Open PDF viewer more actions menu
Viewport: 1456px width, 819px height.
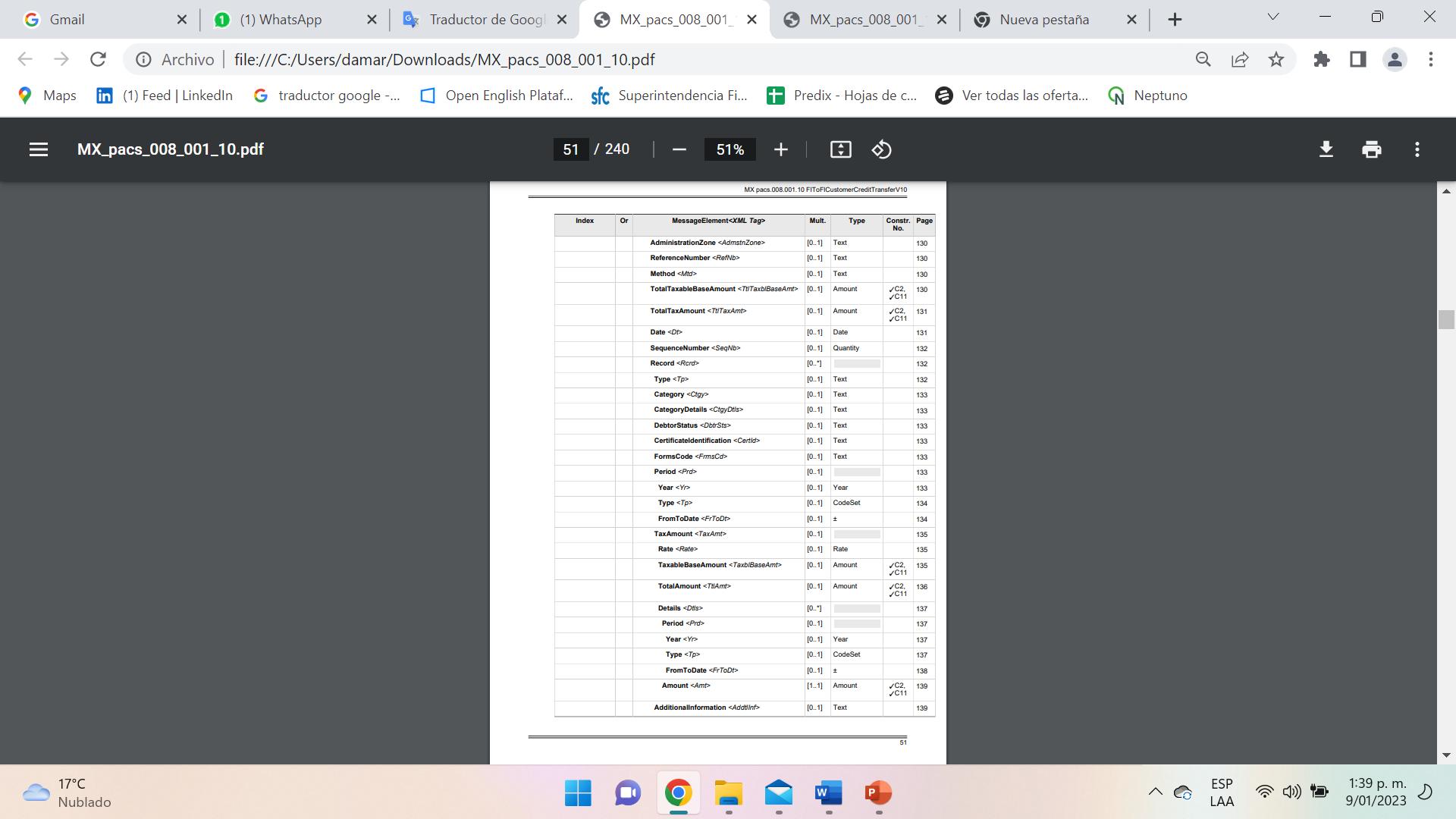tap(1417, 149)
